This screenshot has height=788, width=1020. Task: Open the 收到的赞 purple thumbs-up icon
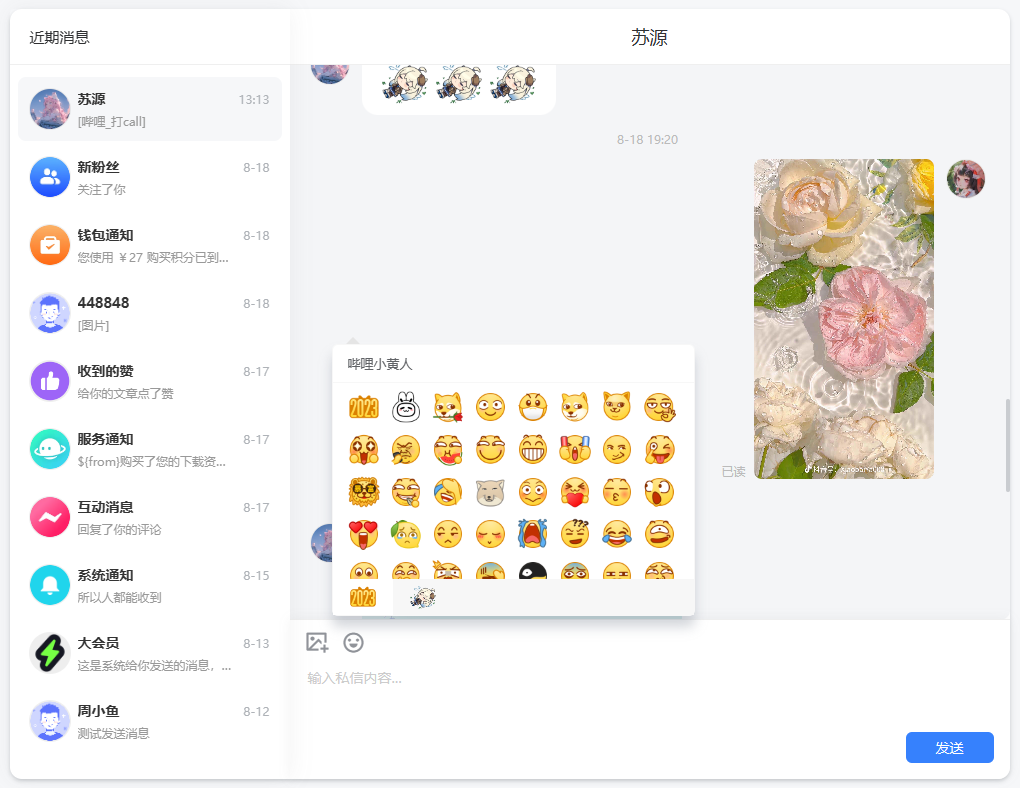(50, 381)
